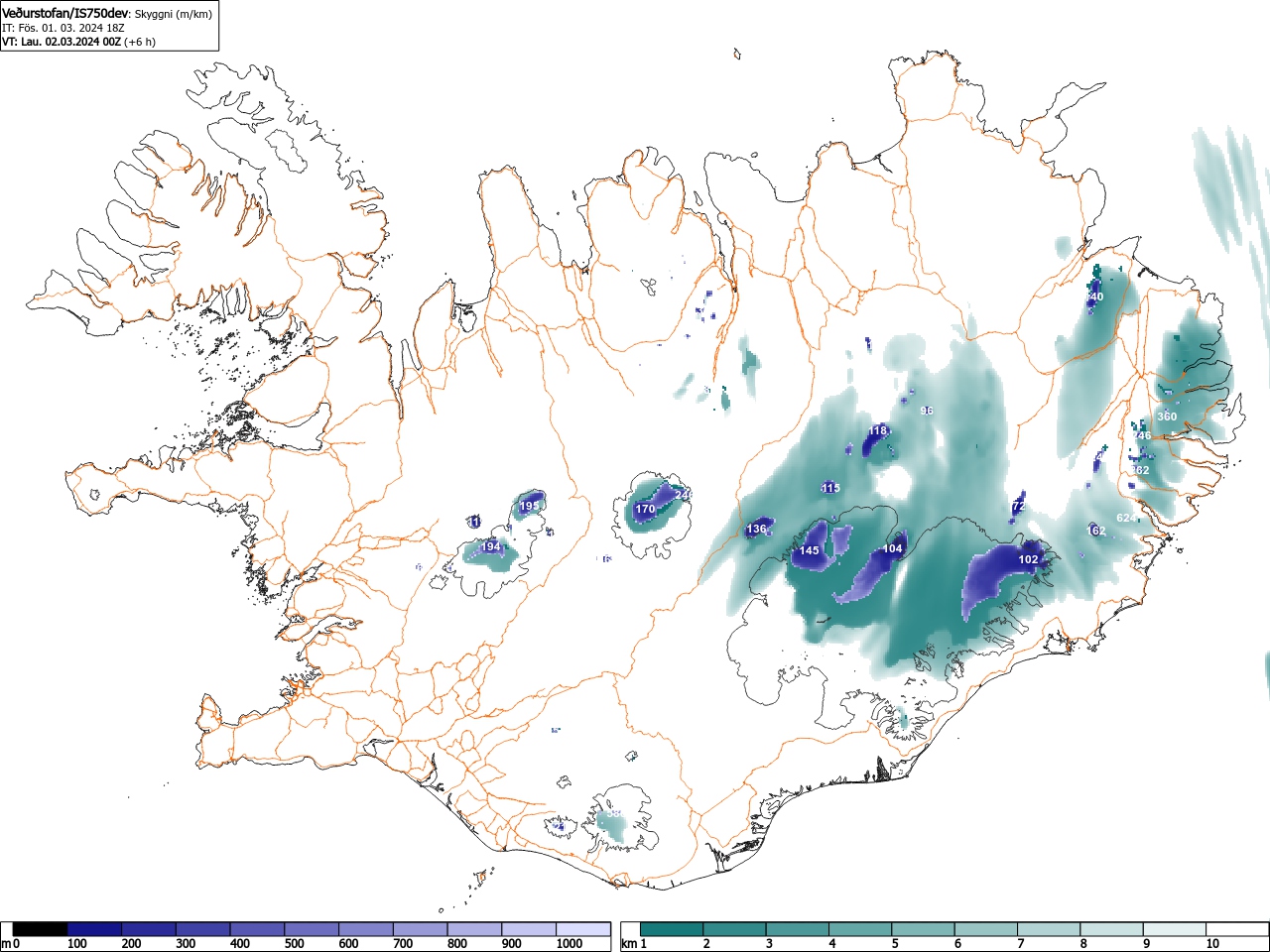Click the 'km' unit label in legend

tap(629, 944)
